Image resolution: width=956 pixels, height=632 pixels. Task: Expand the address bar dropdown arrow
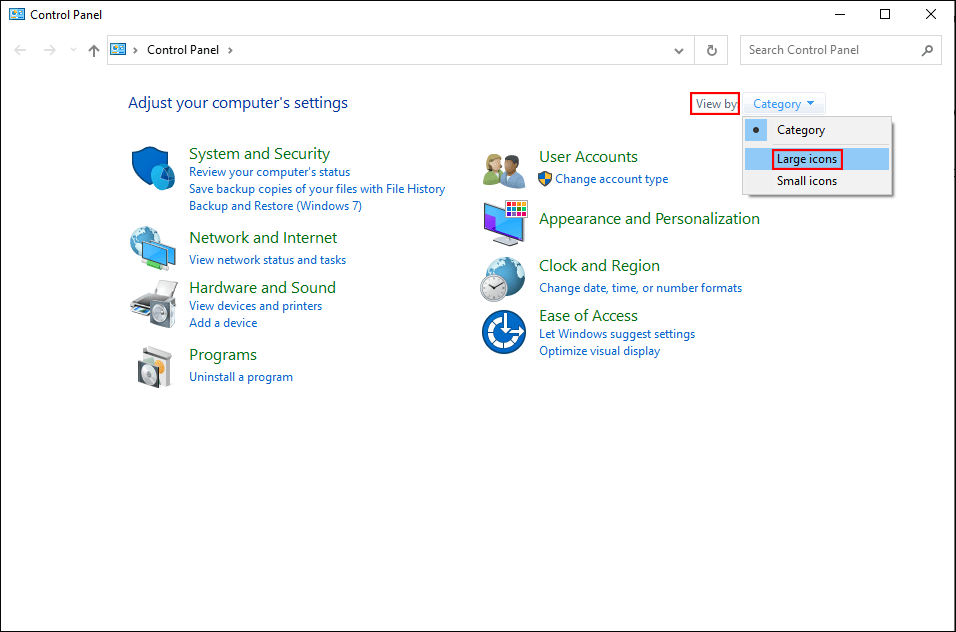tap(678, 50)
